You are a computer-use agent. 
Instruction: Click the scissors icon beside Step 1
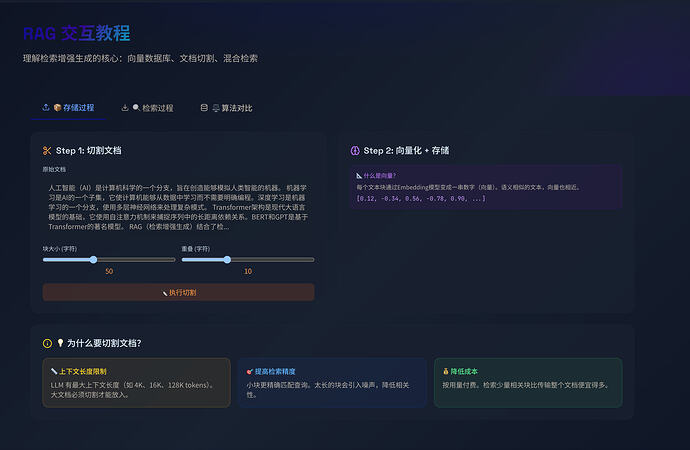47,150
